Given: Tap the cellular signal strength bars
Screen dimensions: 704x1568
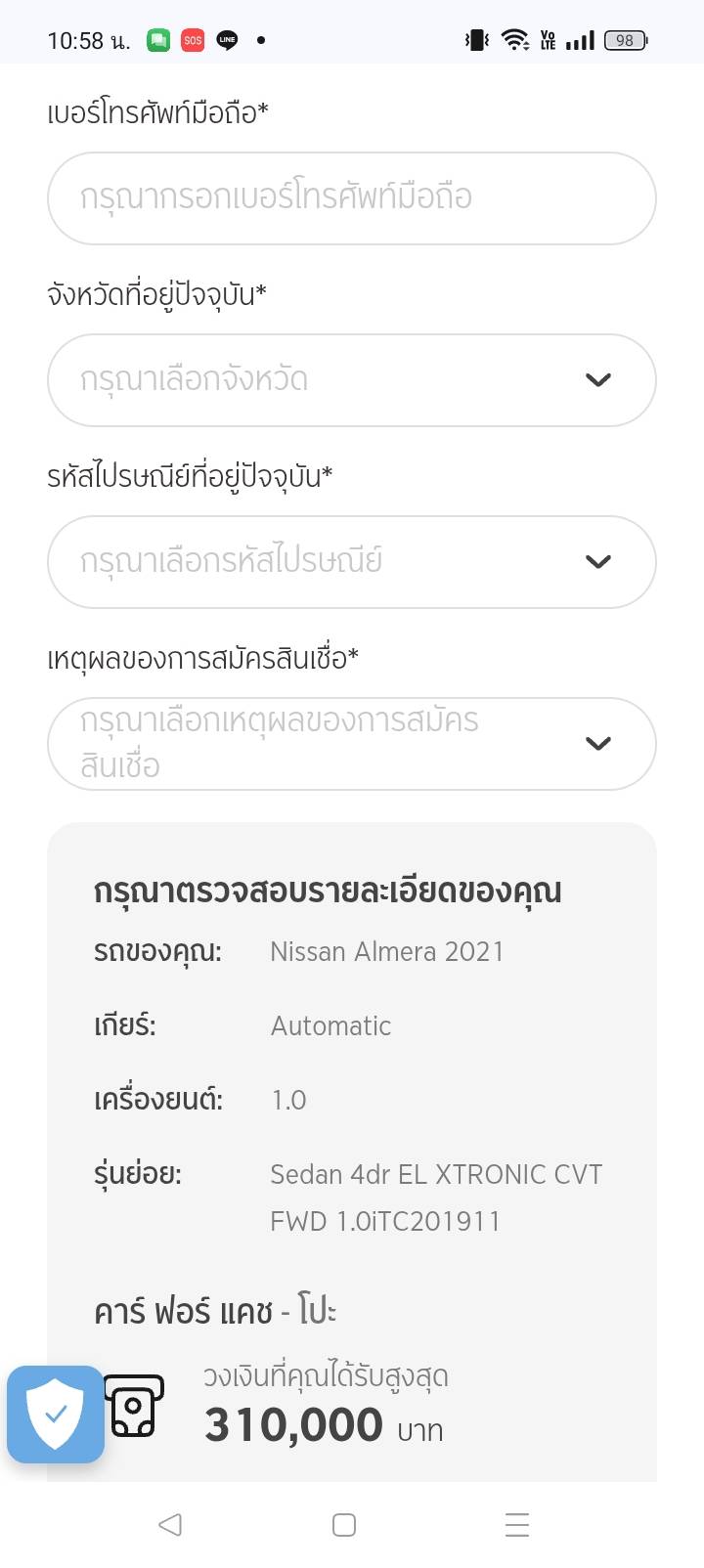Looking at the screenshot, I should click(580, 40).
